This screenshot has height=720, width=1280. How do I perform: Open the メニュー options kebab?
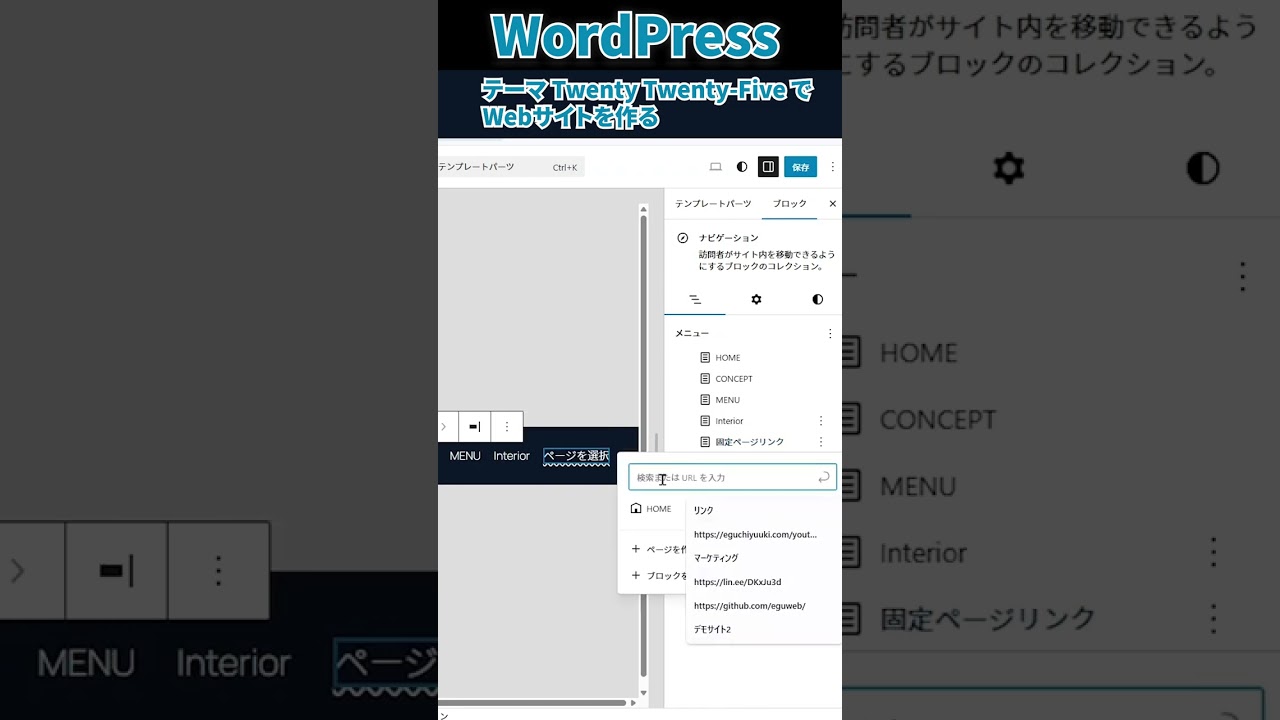(829, 333)
